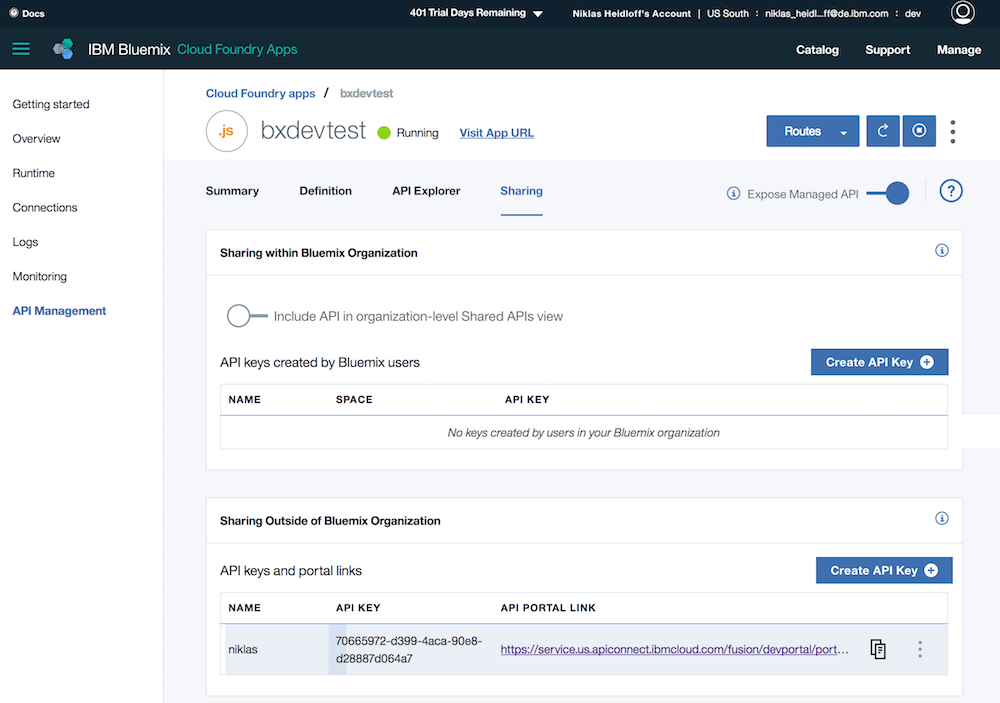This screenshot has height=703, width=1000.
Task: Click Niklas Heidloff's Account in top bar
Action: pyautogui.click(x=631, y=13)
